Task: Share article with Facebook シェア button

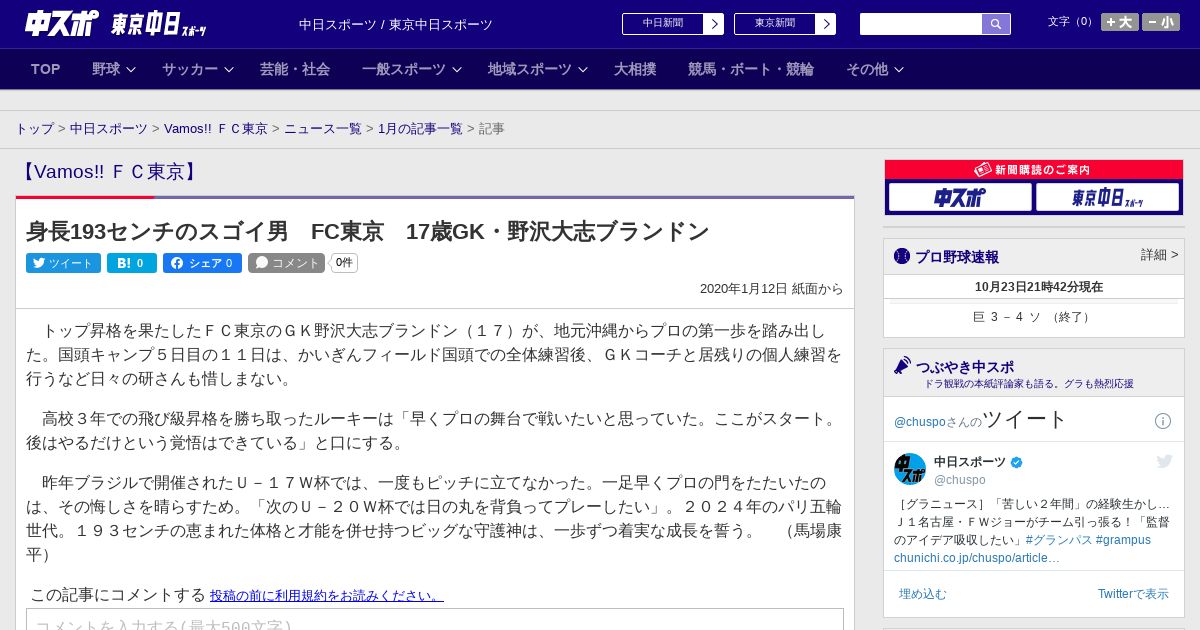Action: [x=202, y=263]
